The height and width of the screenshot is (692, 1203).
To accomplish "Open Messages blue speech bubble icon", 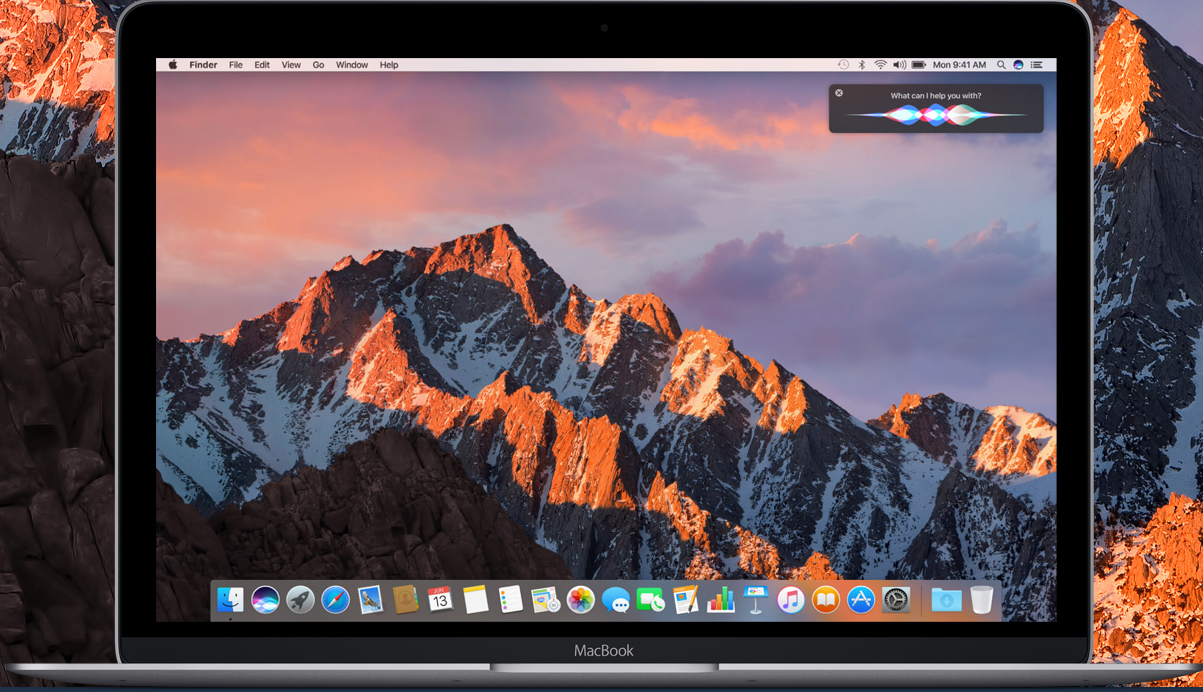I will point(616,599).
